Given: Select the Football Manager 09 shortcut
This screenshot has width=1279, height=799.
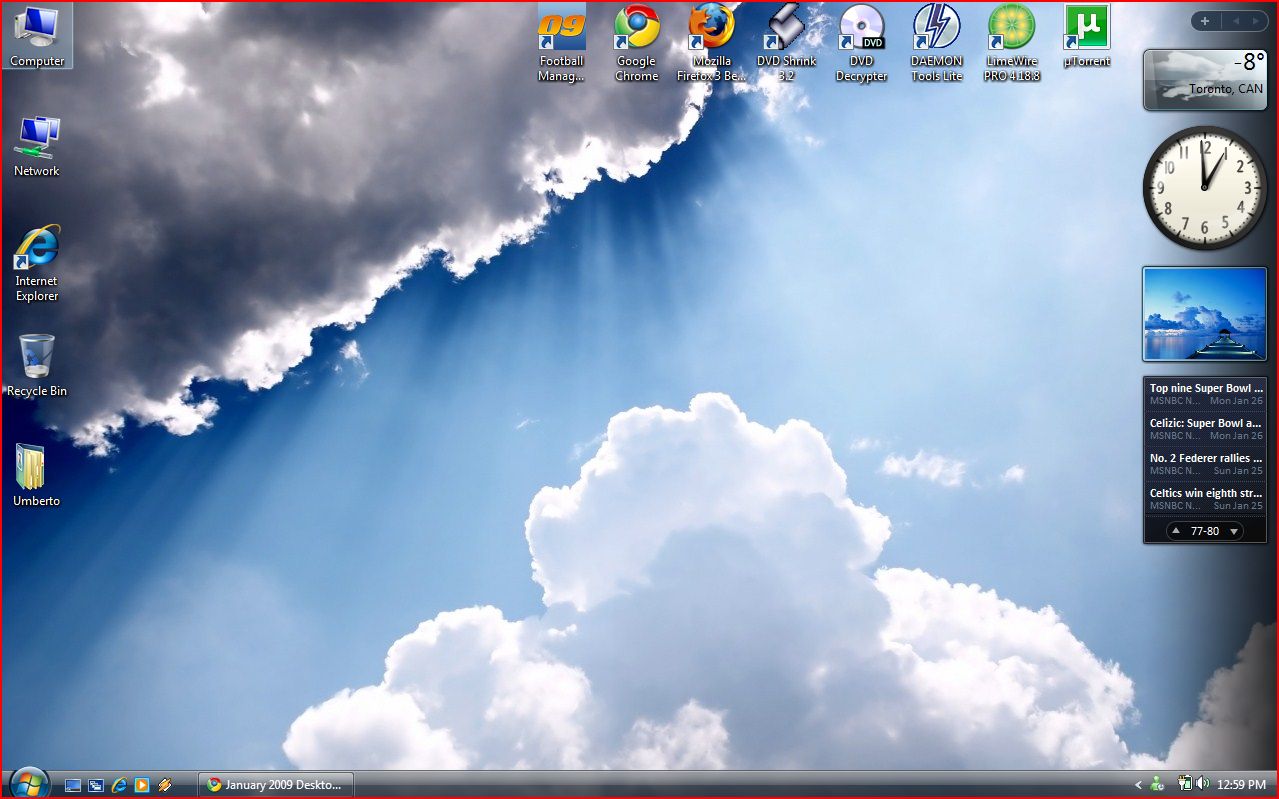Looking at the screenshot, I should pyautogui.click(x=561, y=43).
